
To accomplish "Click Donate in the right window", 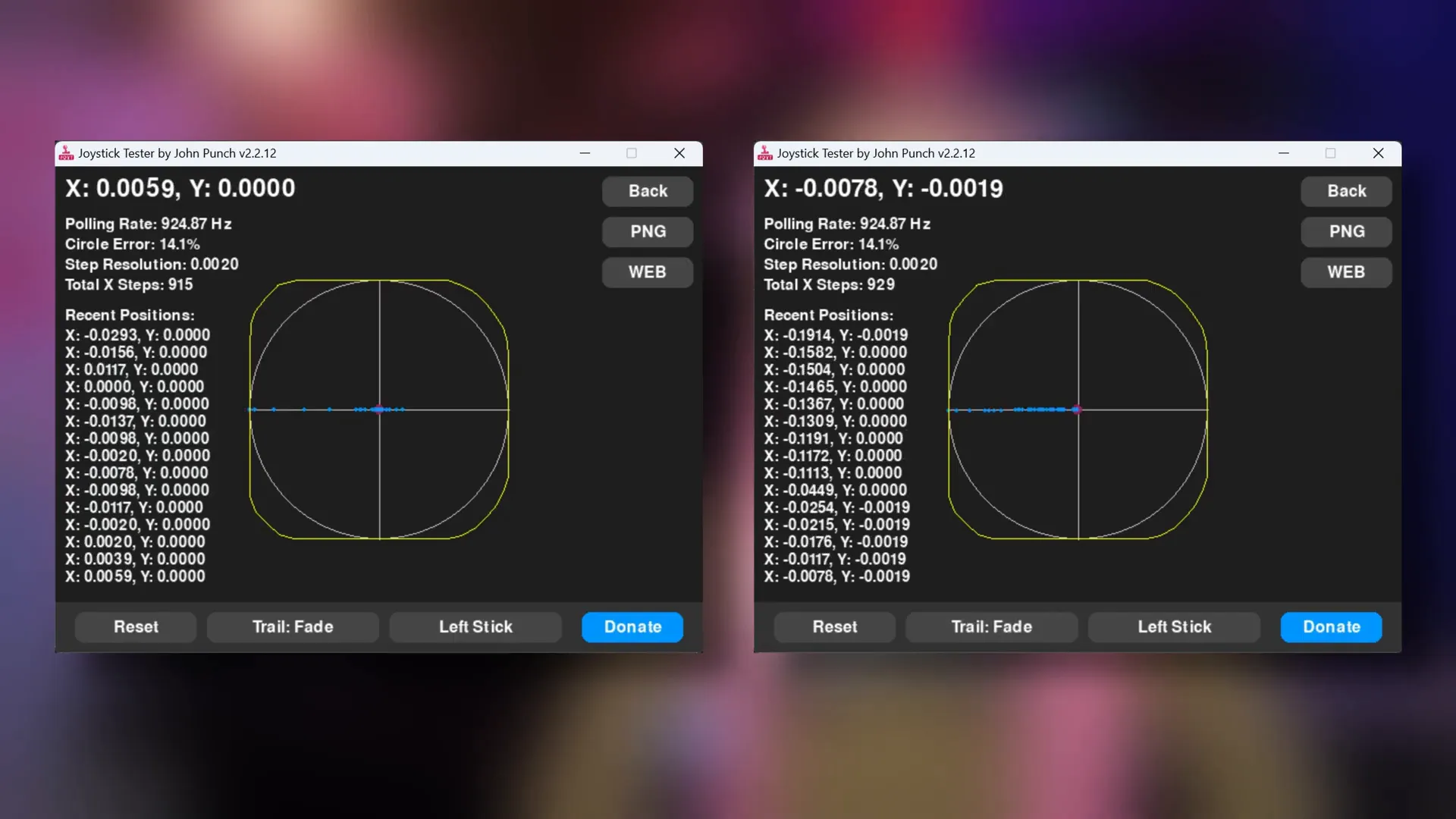I will point(1332,627).
